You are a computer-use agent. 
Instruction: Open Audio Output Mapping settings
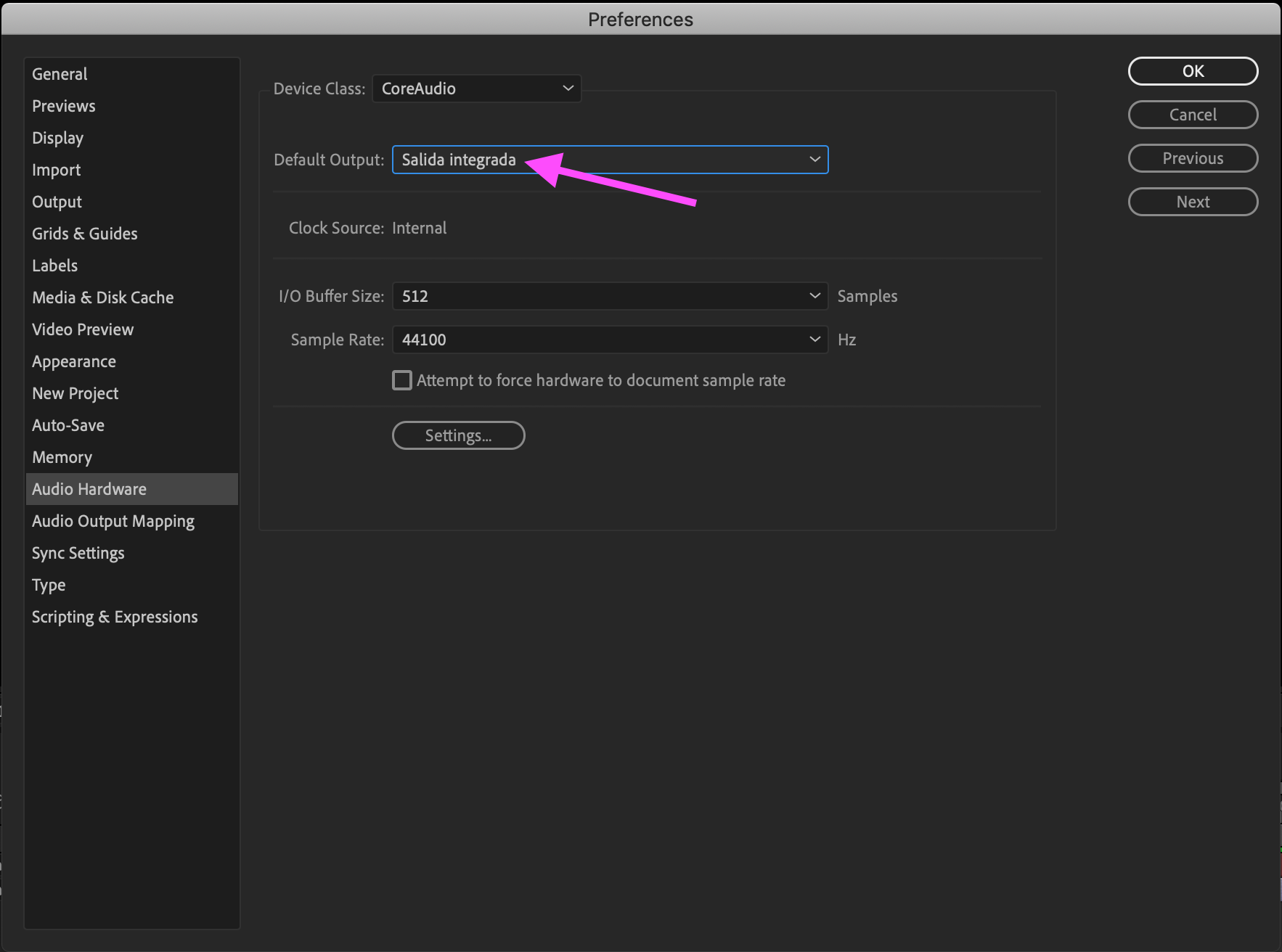pyautogui.click(x=113, y=520)
